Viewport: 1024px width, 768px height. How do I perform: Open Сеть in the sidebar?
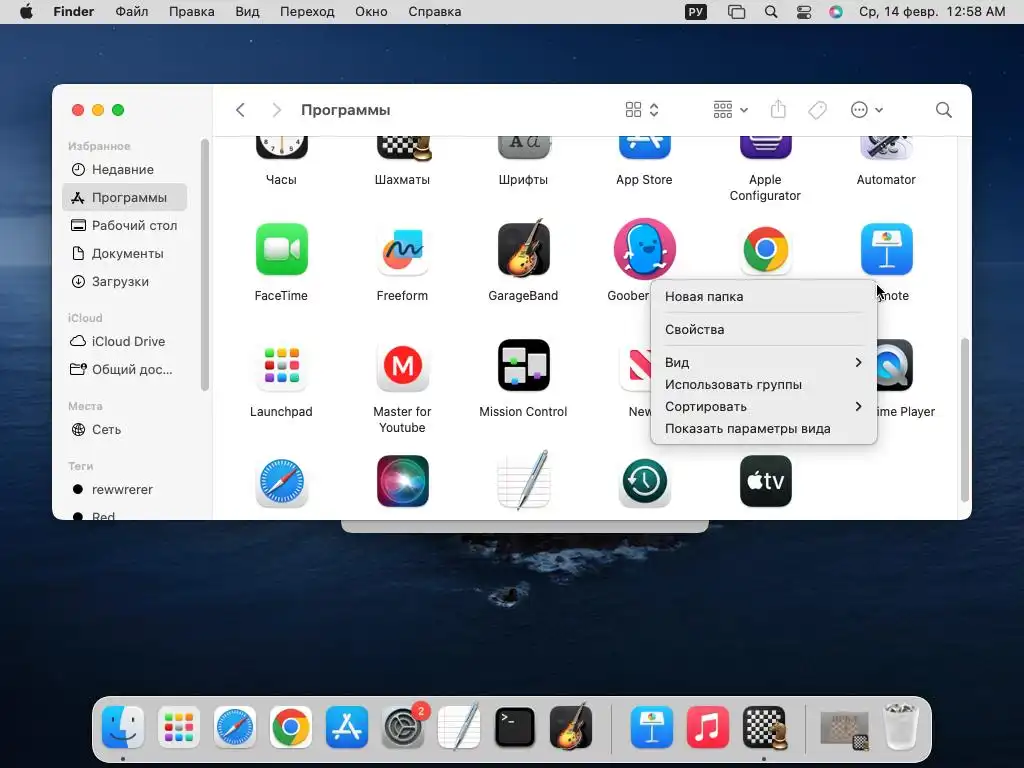tap(125, 430)
